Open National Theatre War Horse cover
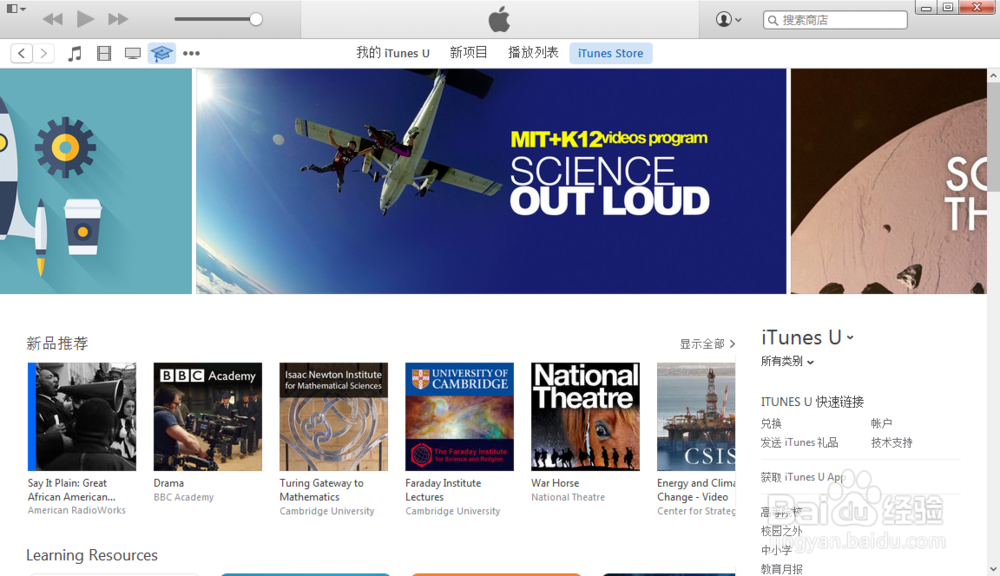The image size is (1000, 576). click(585, 417)
